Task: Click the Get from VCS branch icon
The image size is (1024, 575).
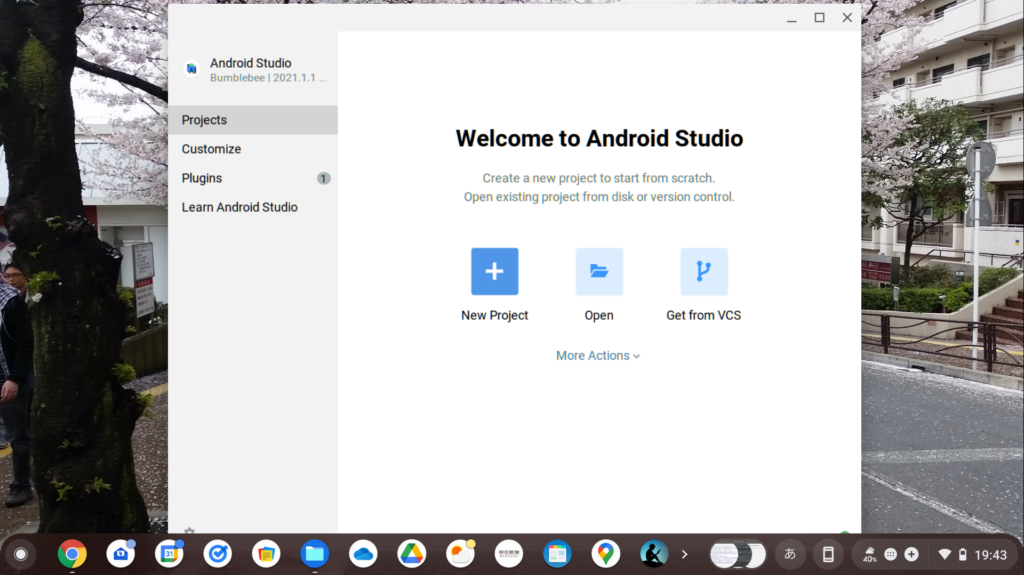Action: point(703,271)
